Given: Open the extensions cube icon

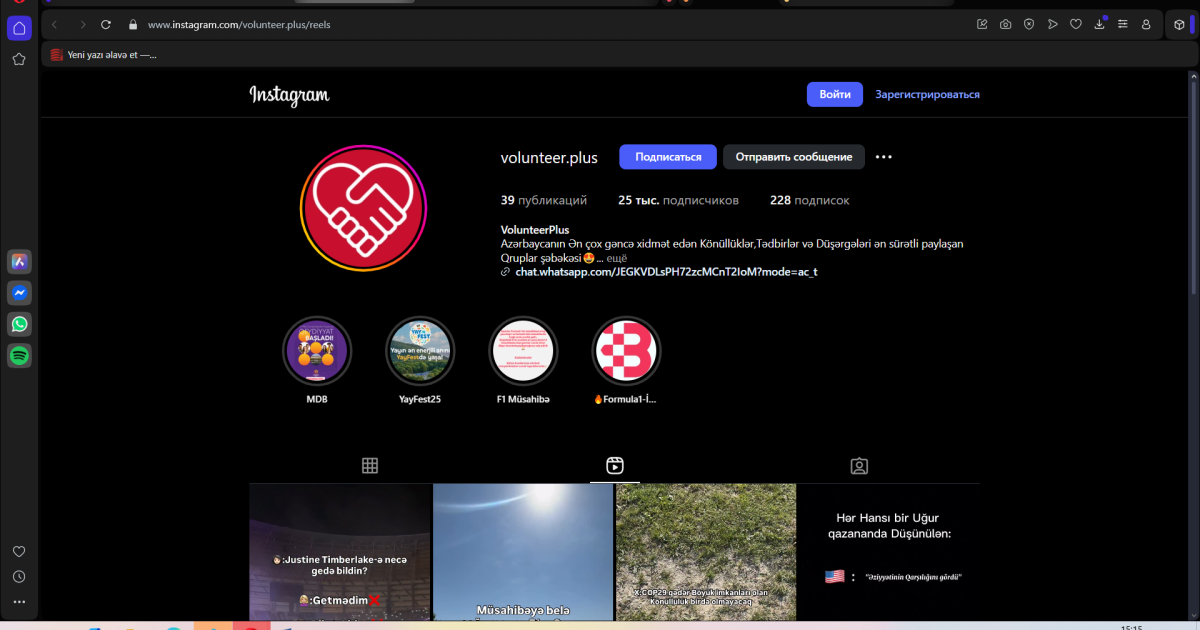Looking at the screenshot, I should (x=1180, y=24).
